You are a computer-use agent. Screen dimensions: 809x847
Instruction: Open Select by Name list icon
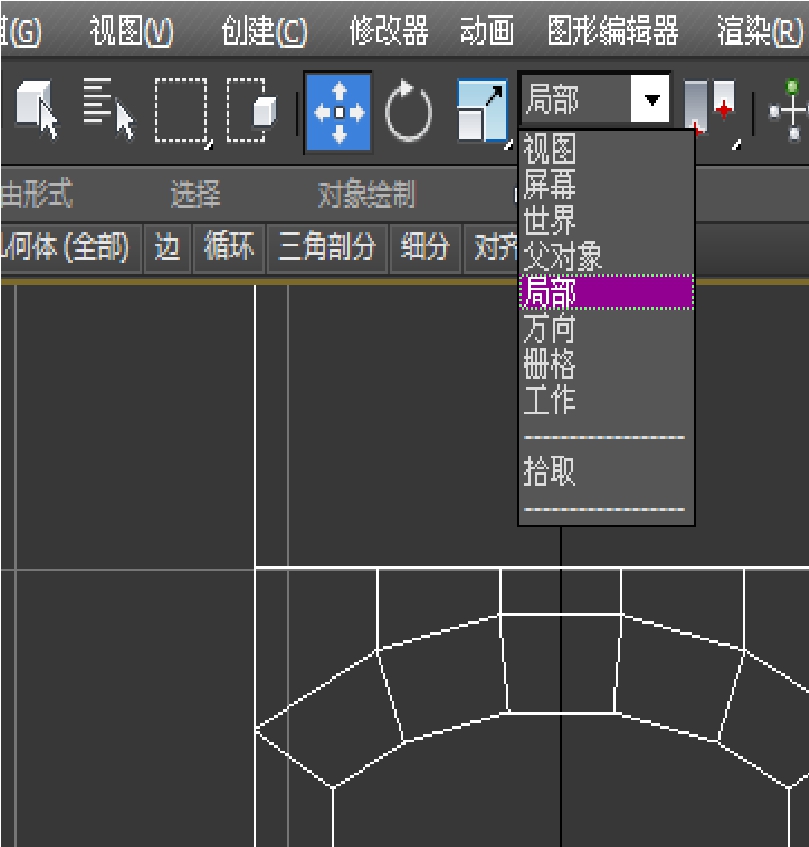[x=109, y=111]
